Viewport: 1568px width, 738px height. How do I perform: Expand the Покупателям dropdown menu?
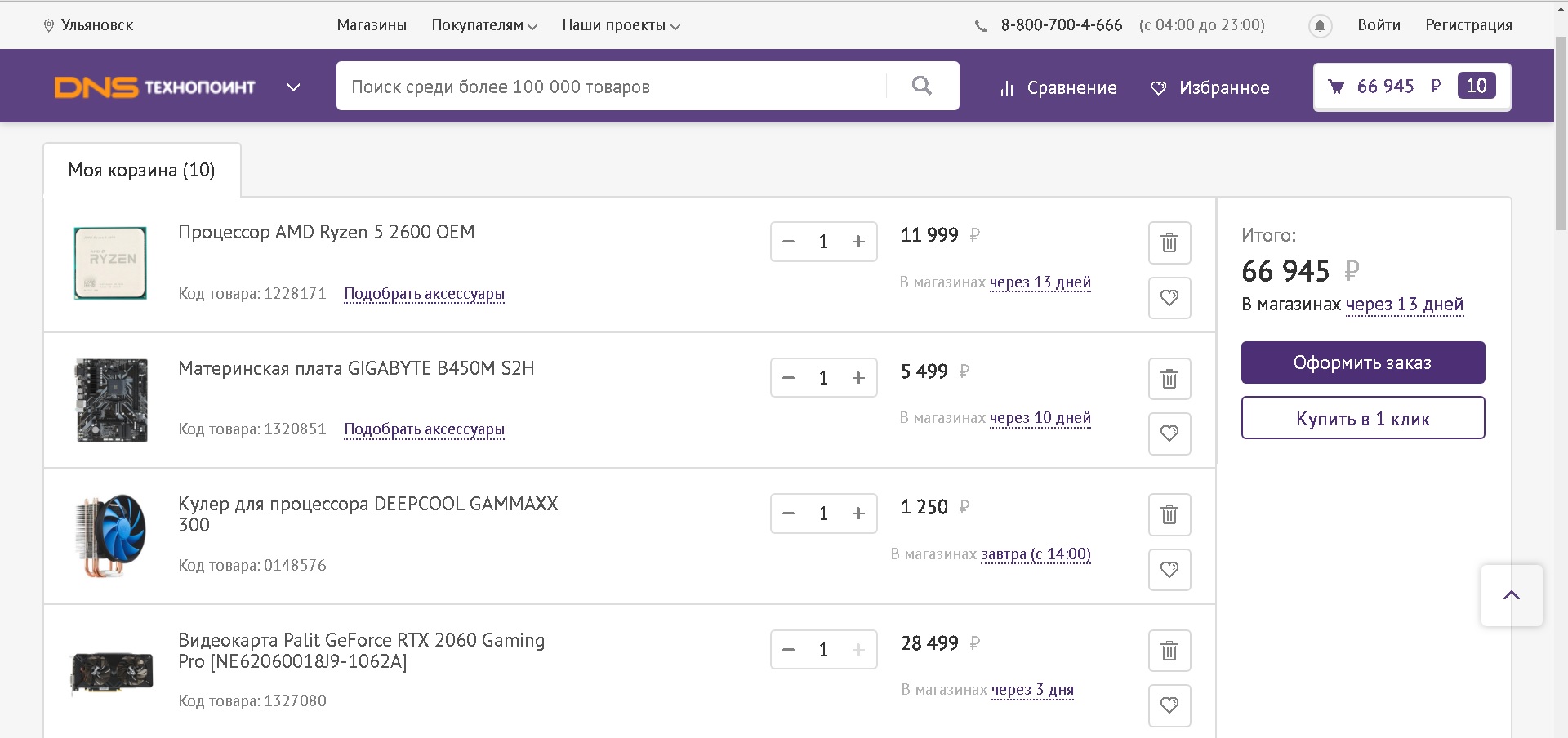[484, 25]
